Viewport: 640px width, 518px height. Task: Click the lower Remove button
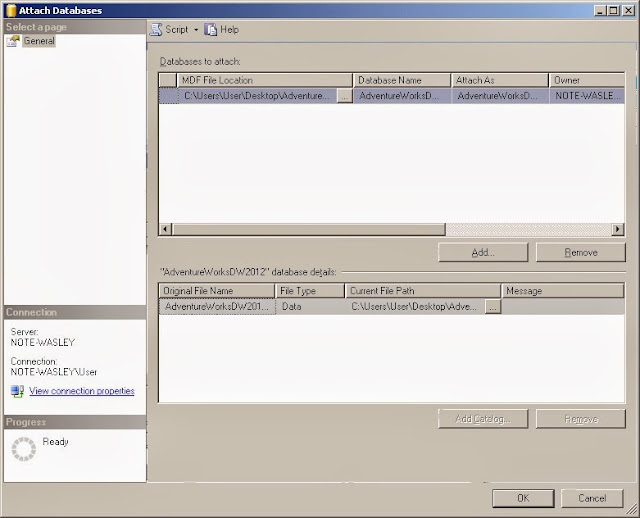580,419
